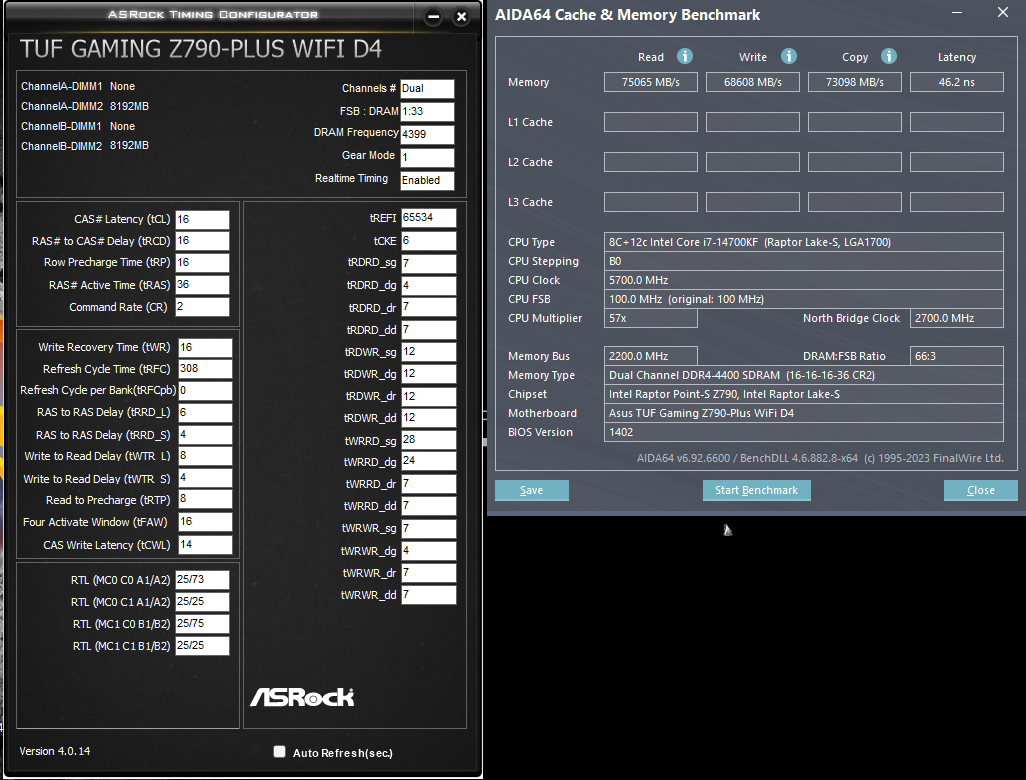This screenshot has width=1026, height=780.
Task: Click the tRDRD_sg value field
Action: (x=429, y=263)
